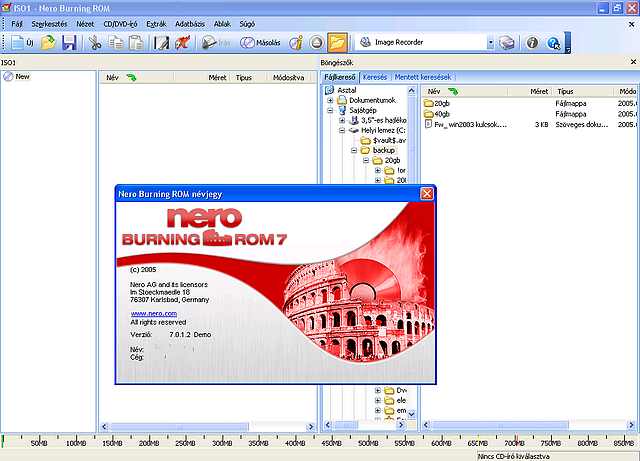The image size is (640, 461).
Task: Click the Save floppy disk icon
Action: coord(69,43)
